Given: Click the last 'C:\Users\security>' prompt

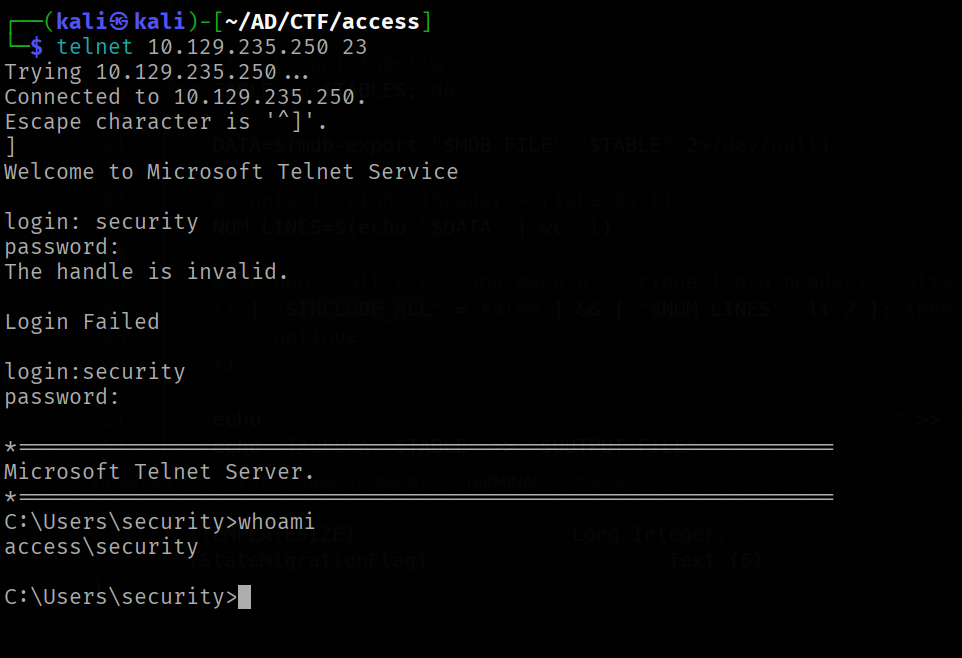Looking at the screenshot, I should pyautogui.click(x=121, y=597).
